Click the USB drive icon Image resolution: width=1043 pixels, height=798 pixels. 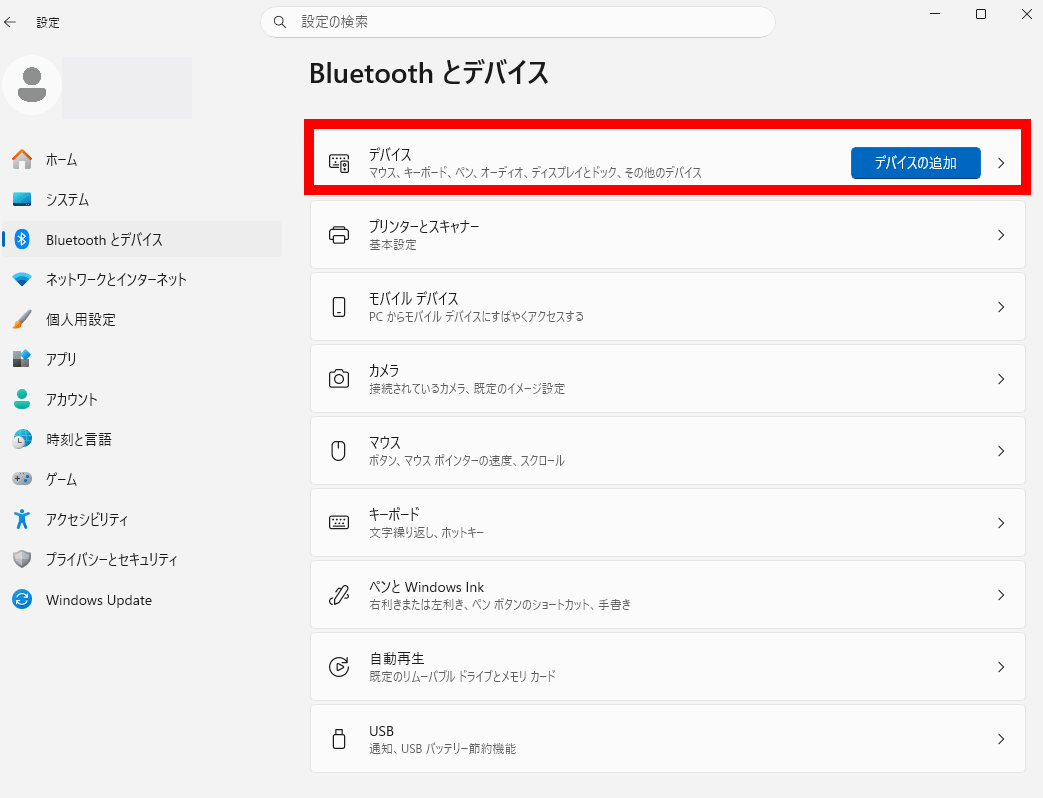tap(339, 739)
